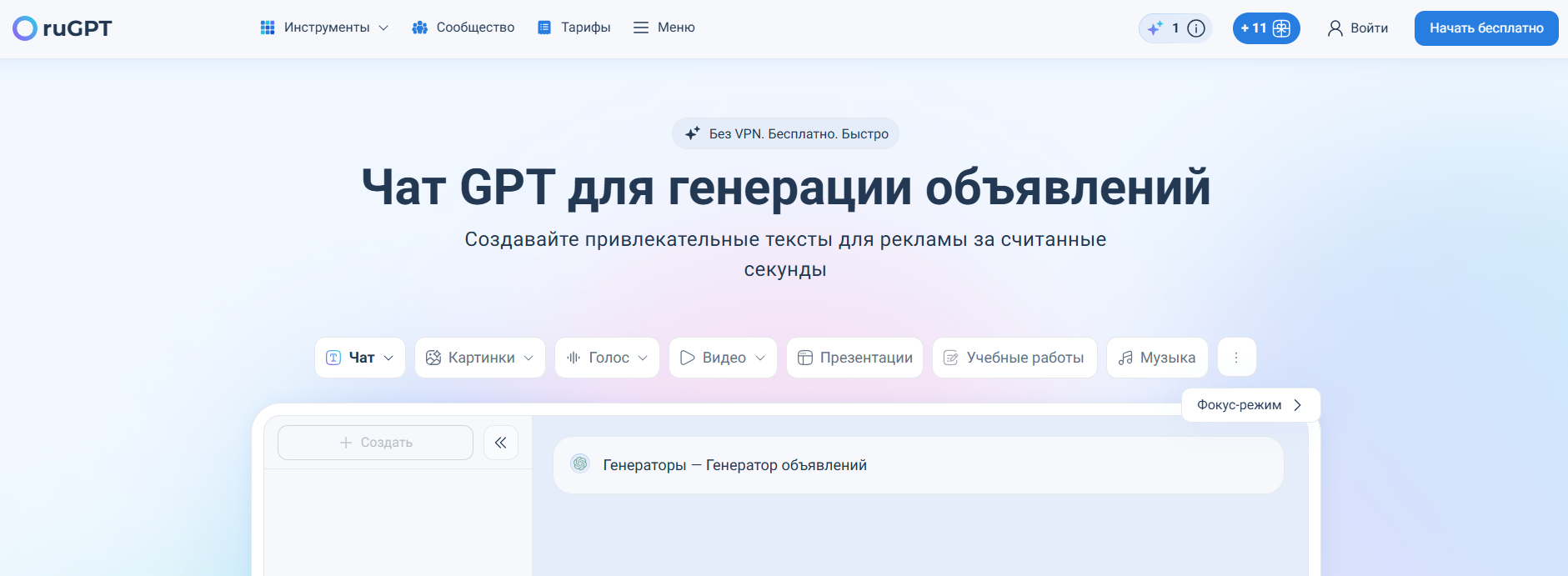The image size is (1568, 576).
Task: Open the Голос options dropdown
Action: point(607,358)
